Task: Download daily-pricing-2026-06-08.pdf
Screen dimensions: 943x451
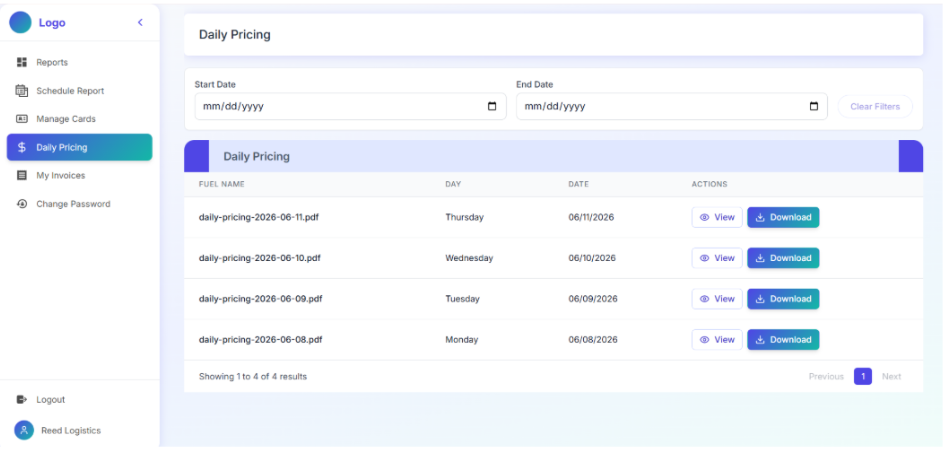Action: [x=783, y=340]
